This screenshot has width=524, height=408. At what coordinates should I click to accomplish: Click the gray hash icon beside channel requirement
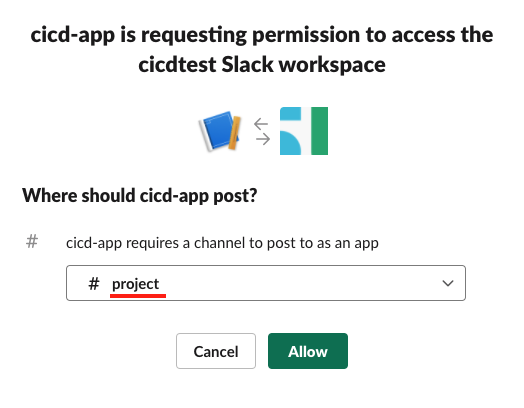(32, 241)
